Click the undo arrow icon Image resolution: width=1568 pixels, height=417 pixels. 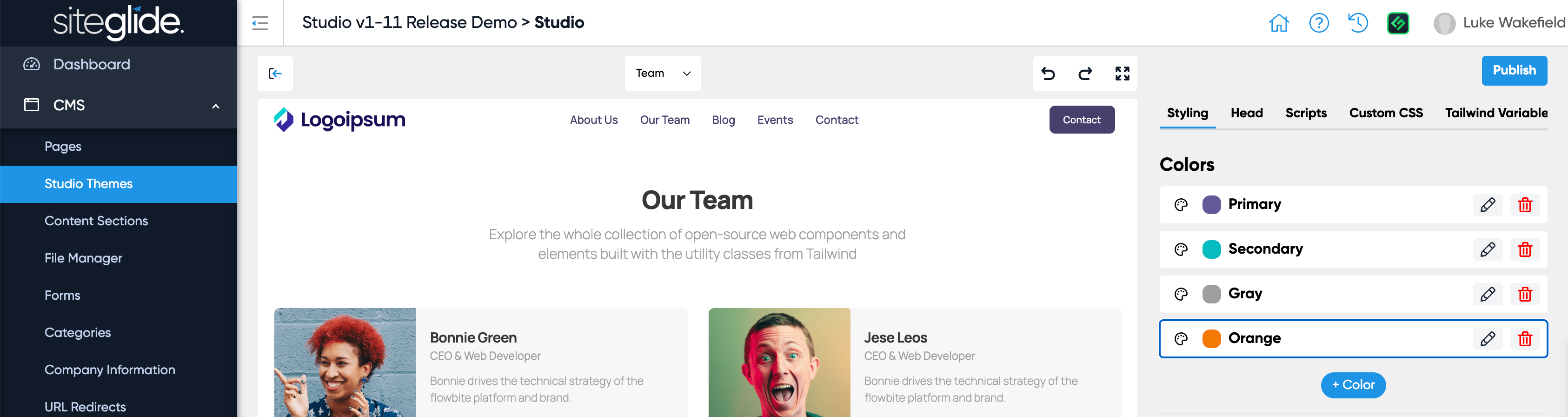pos(1048,74)
